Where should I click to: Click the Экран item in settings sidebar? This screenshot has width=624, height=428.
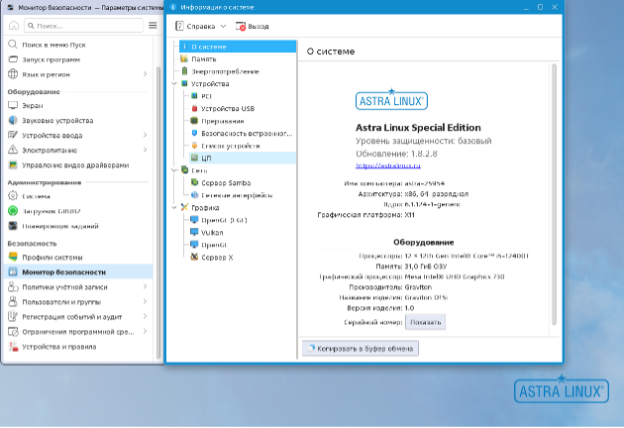click(33, 104)
